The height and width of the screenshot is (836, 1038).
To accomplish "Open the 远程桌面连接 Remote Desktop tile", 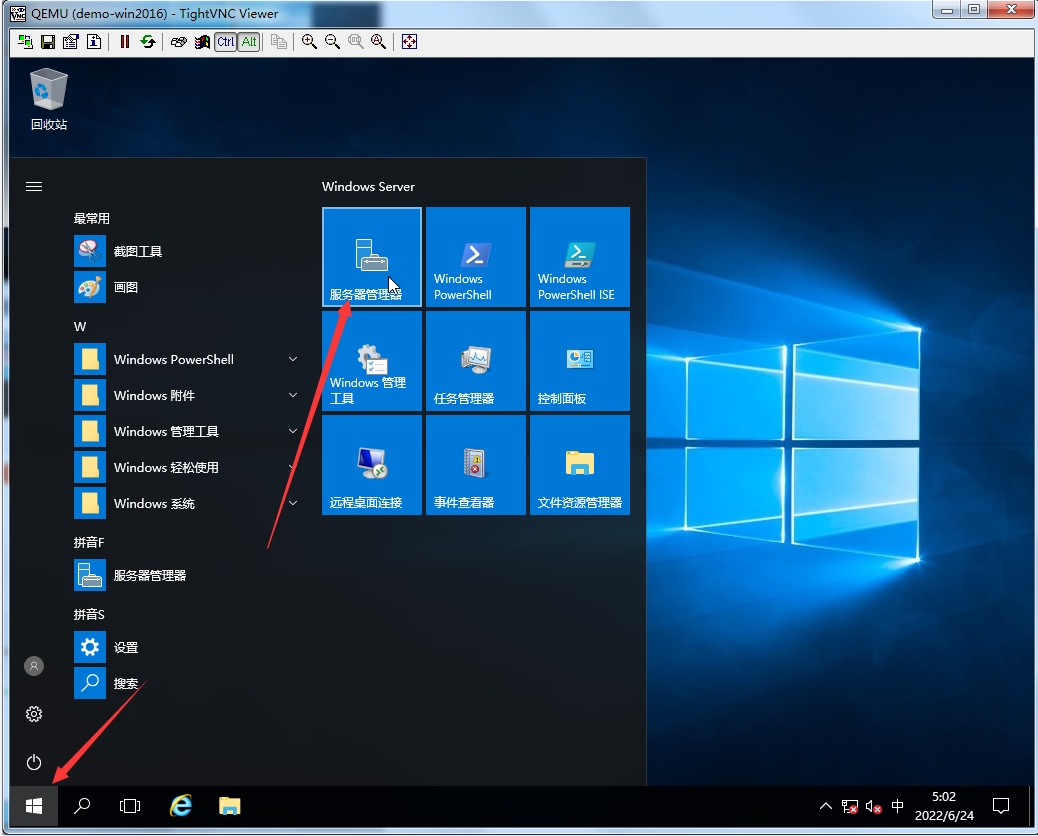I will click(371, 465).
